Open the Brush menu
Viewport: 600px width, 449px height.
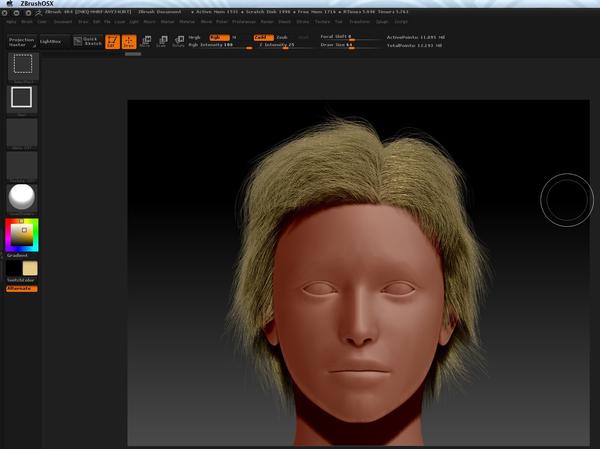(27, 20)
